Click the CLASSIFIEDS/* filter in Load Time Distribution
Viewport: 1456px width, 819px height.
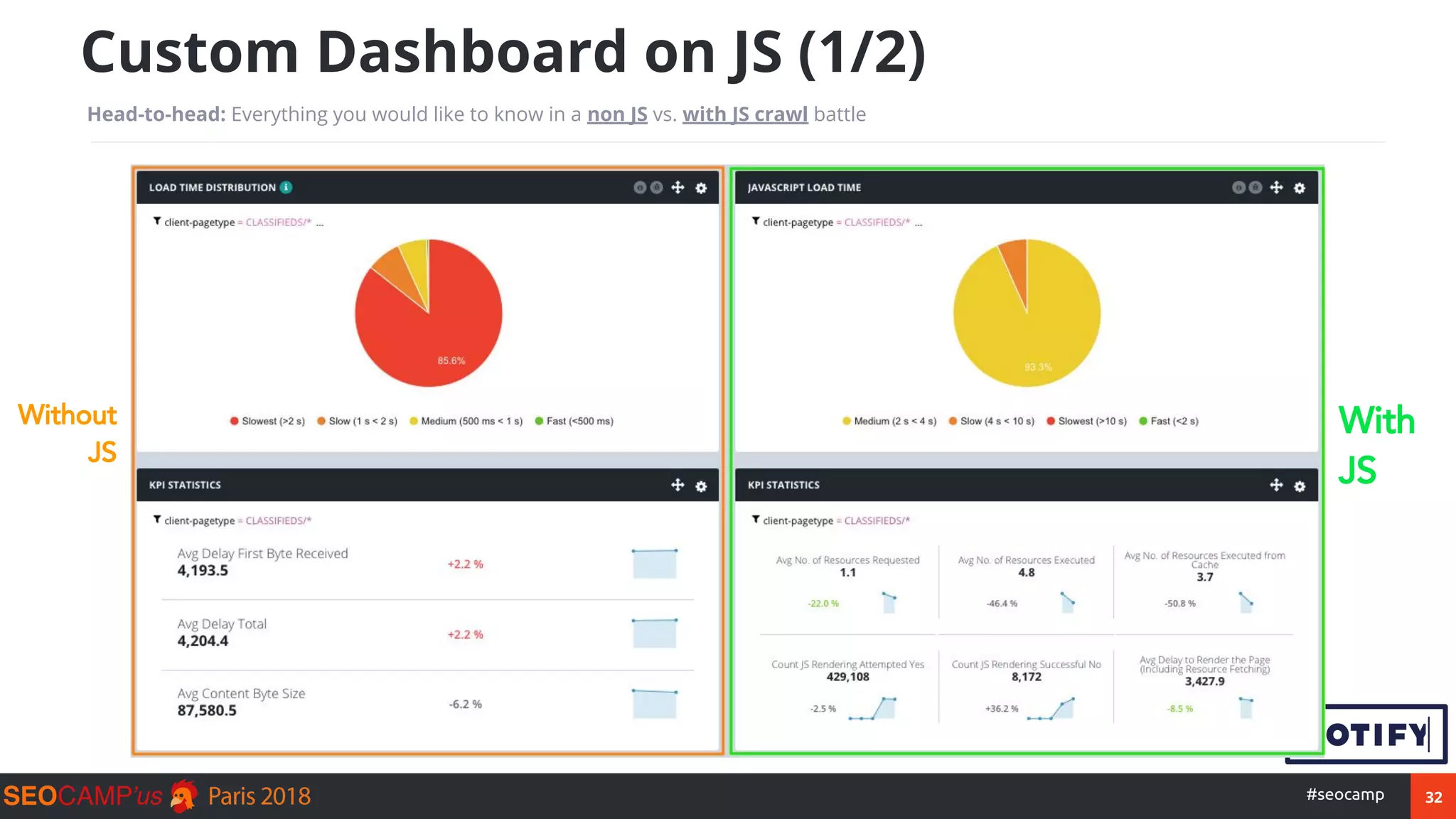[279, 223]
